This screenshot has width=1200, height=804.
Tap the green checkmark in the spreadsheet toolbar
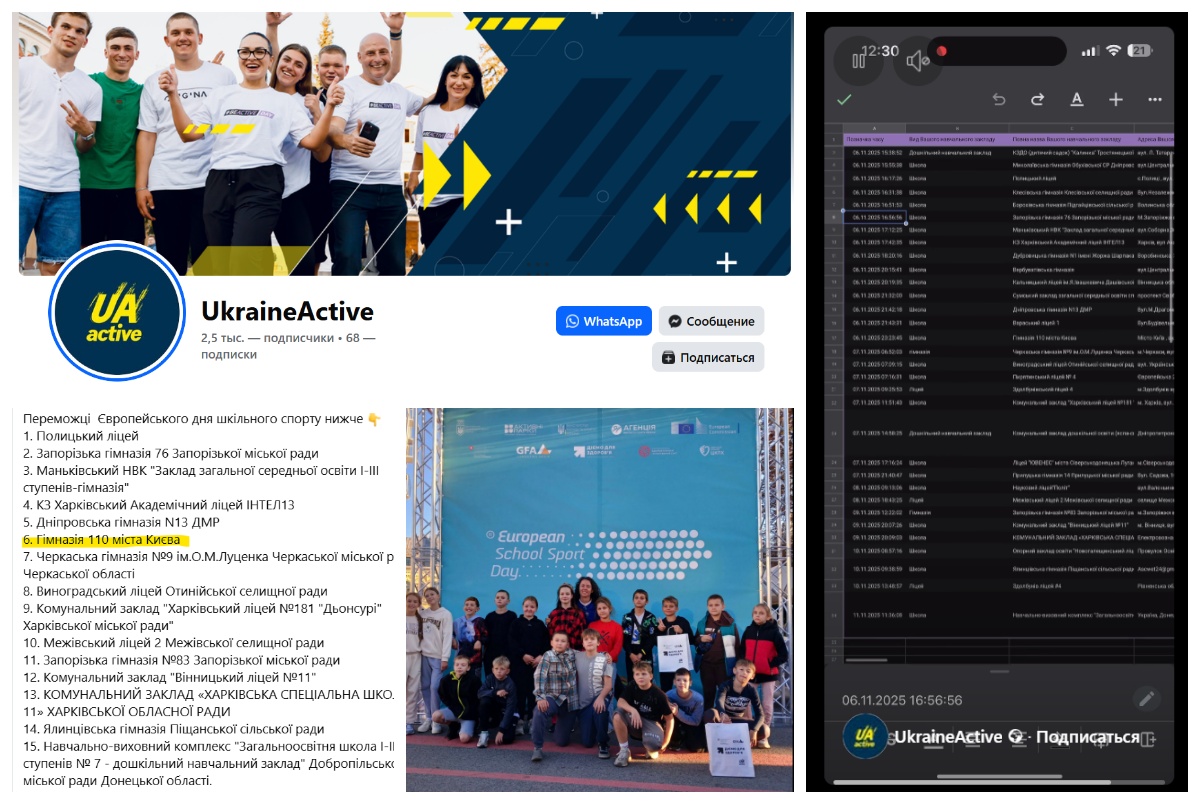(x=845, y=99)
